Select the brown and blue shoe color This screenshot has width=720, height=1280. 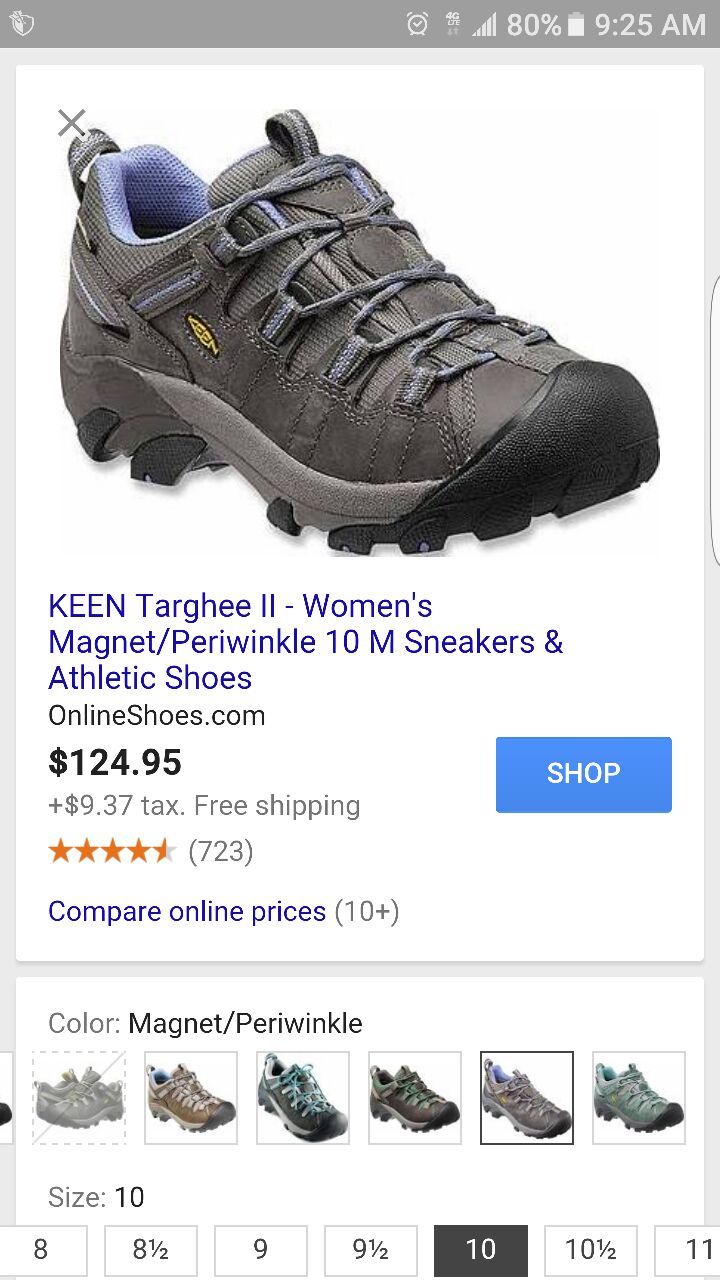pos(191,1098)
